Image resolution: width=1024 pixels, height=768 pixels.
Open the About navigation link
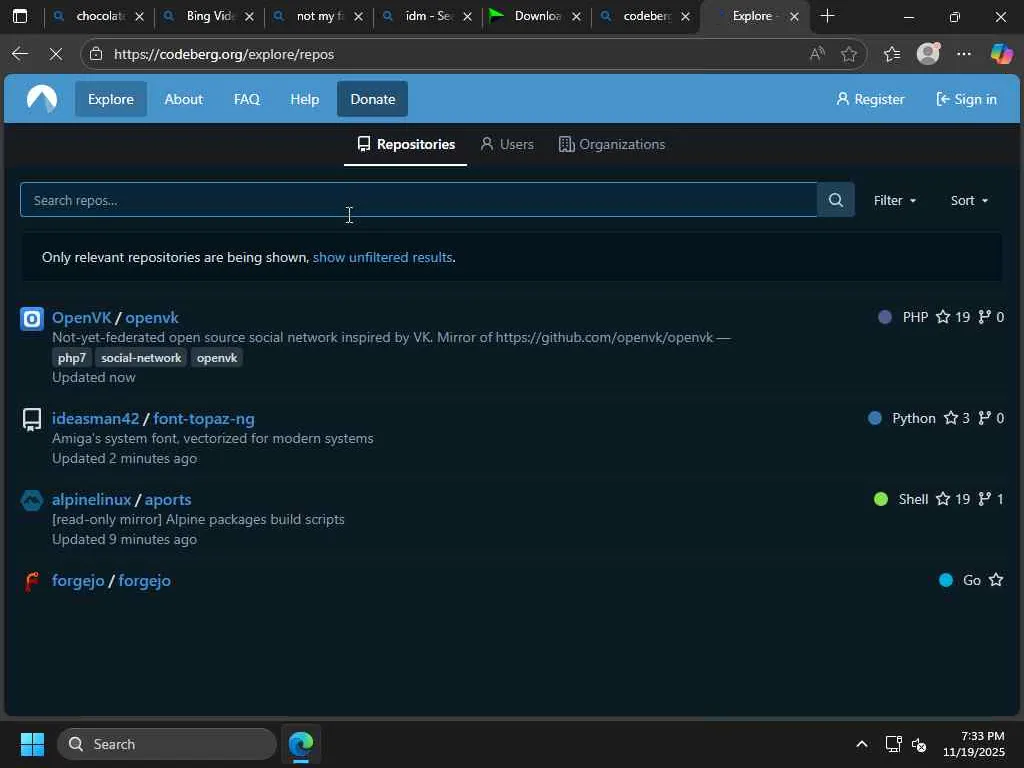184,99
